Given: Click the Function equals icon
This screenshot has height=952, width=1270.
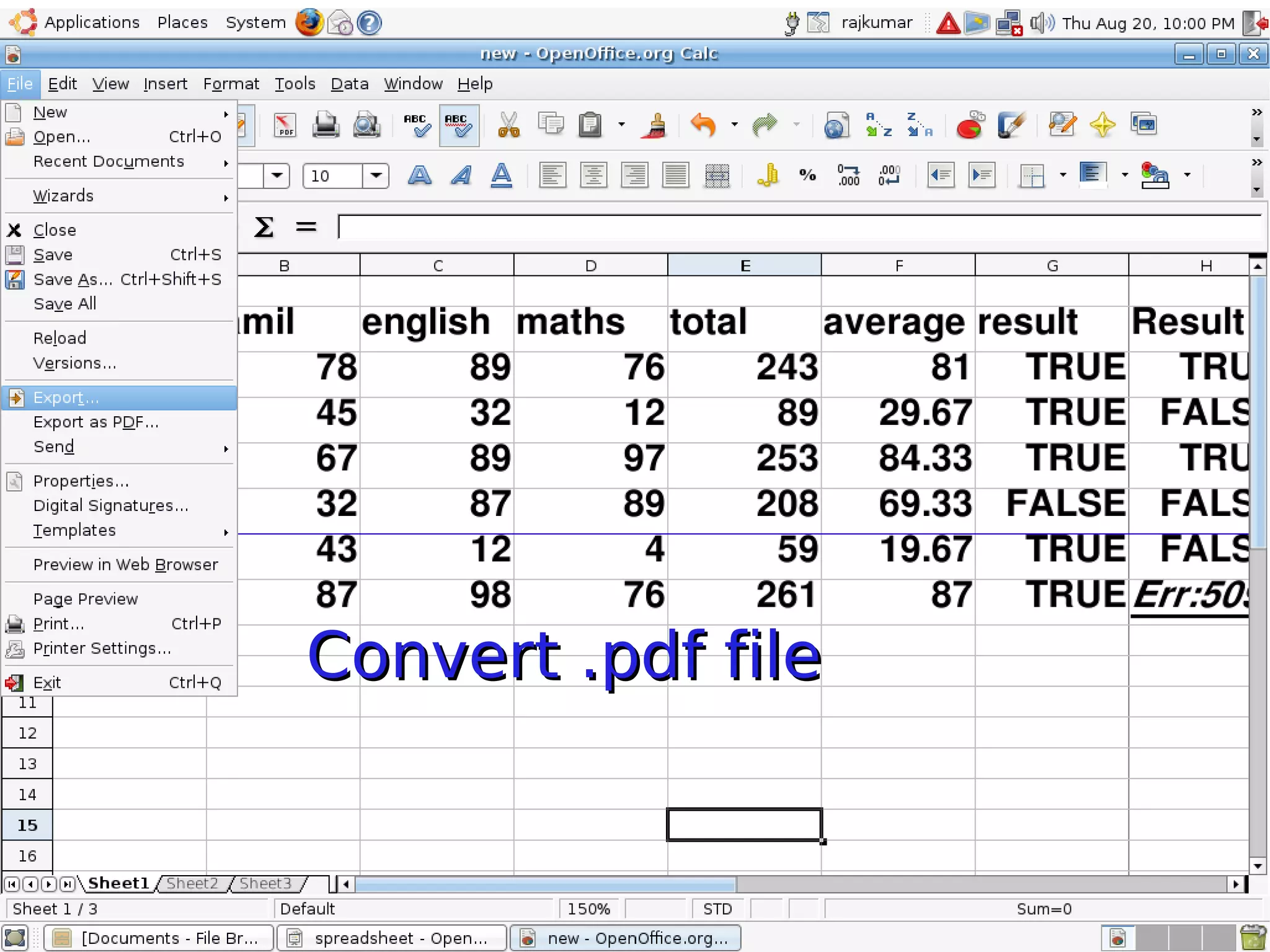Looking at the screenshot, I should (306, 227).
